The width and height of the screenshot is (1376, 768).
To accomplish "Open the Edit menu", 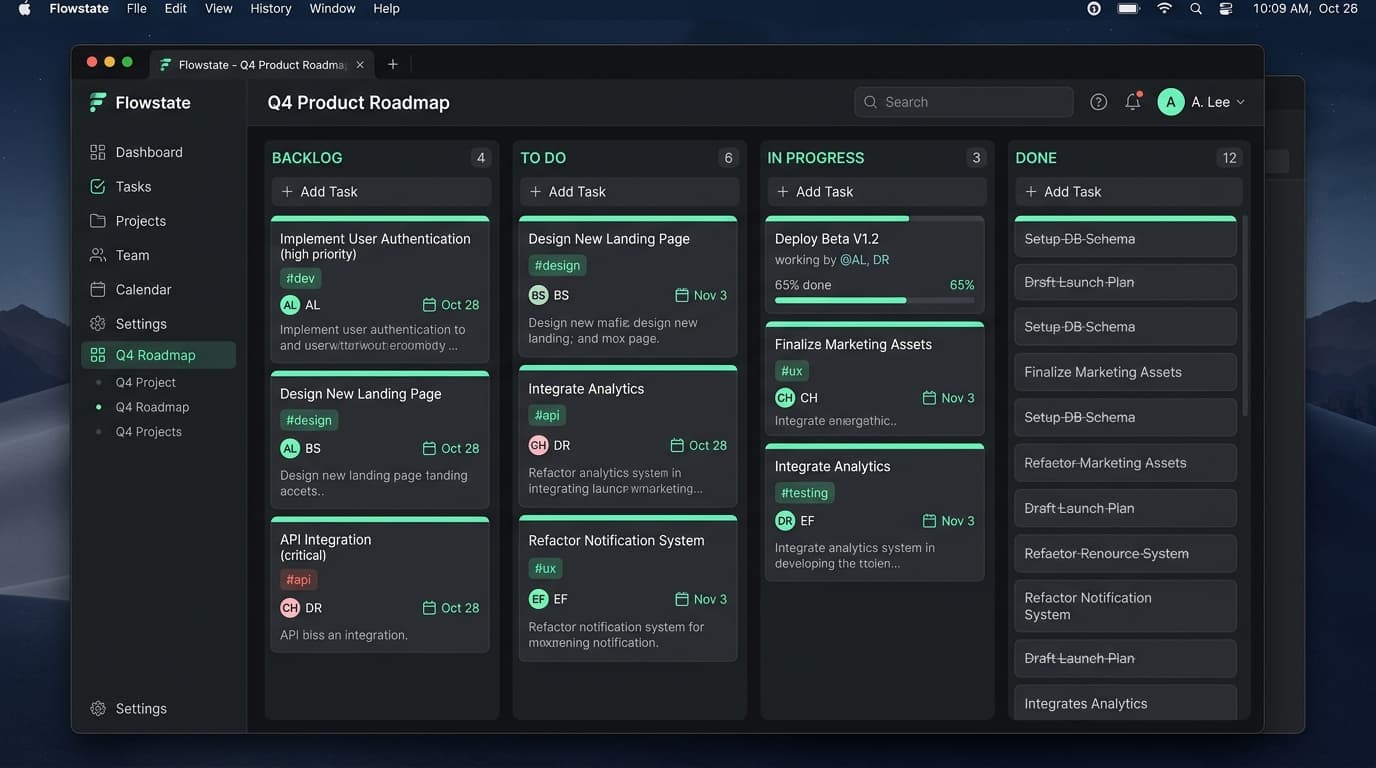I will coord(176,9).
